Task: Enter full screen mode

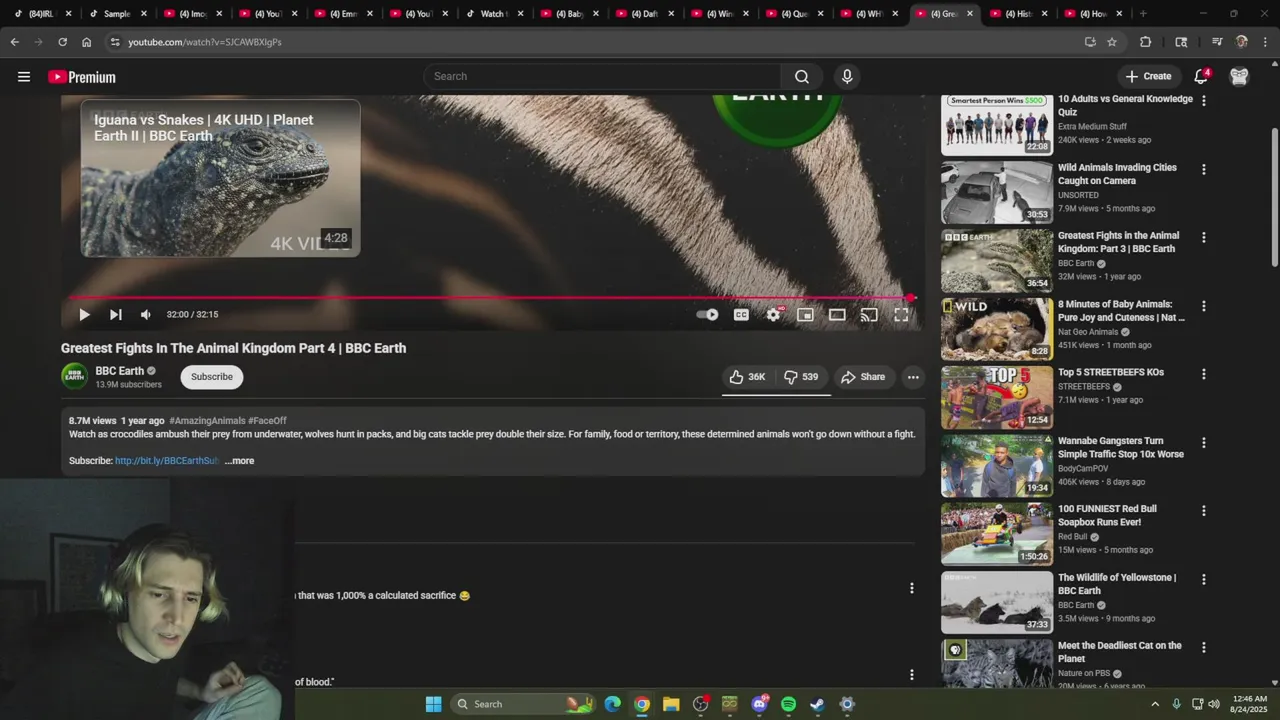Action: coord(901,314)
